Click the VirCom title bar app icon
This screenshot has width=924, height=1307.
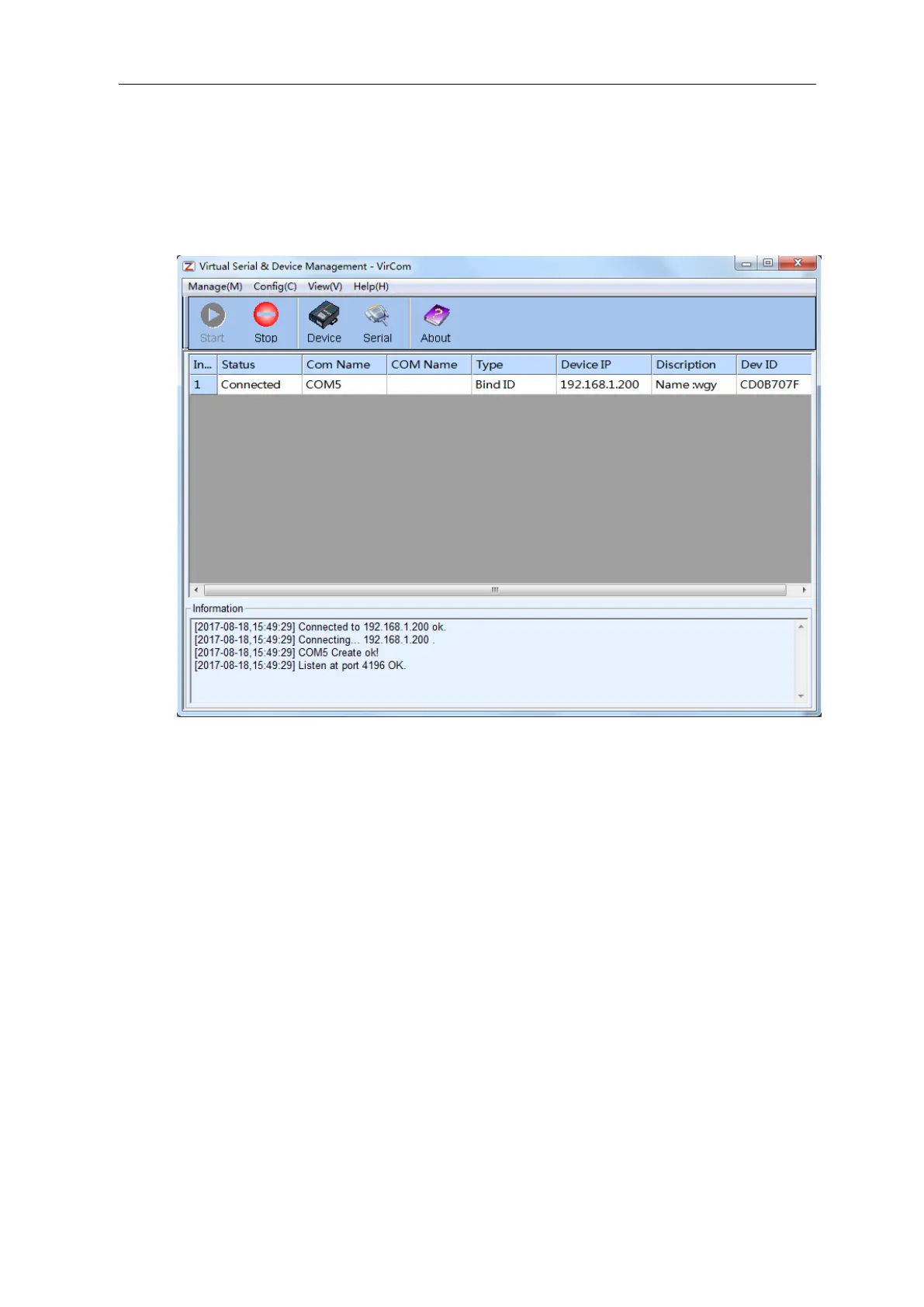pyautogui.click(x=189, y=266)
